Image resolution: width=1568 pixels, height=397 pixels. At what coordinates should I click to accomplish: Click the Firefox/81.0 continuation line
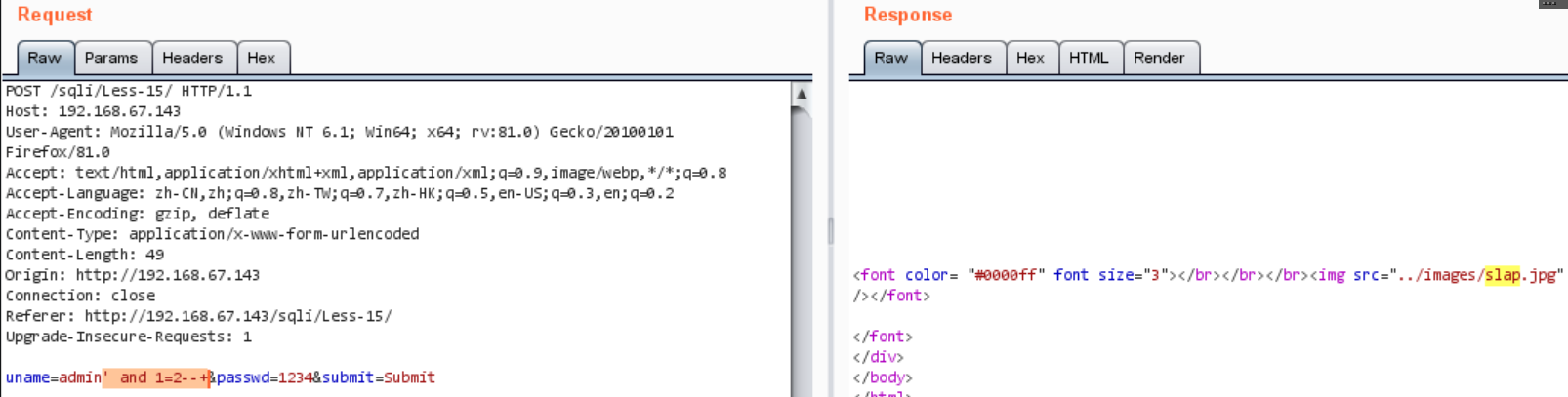tap(58, 152)
